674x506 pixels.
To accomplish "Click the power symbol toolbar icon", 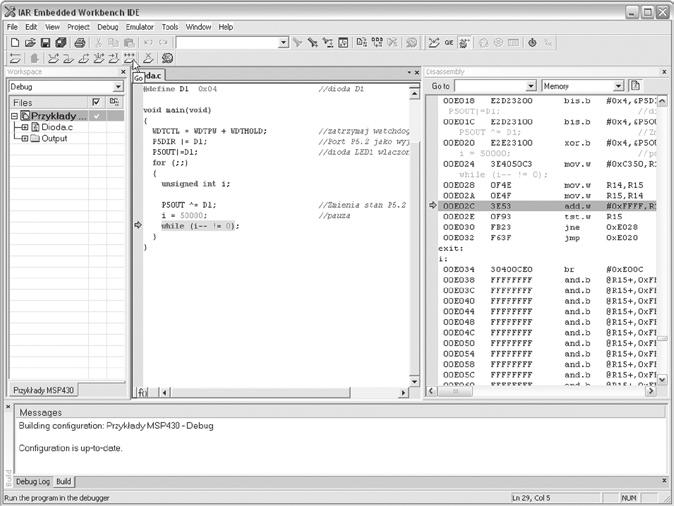I will pos(532,43).
